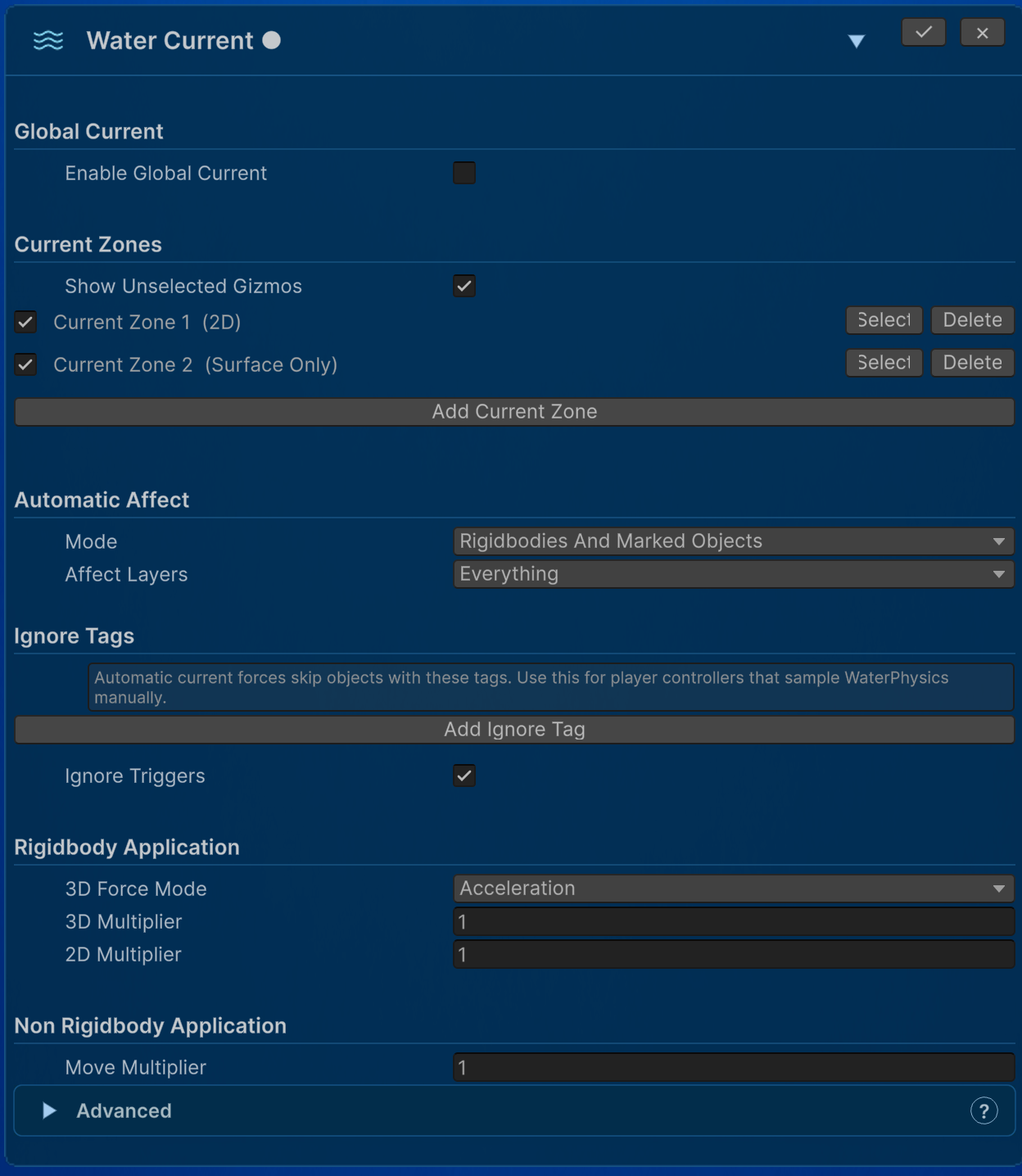
Task: Click the Current Zone 2 (Surface Only) label
Action: 196,365
